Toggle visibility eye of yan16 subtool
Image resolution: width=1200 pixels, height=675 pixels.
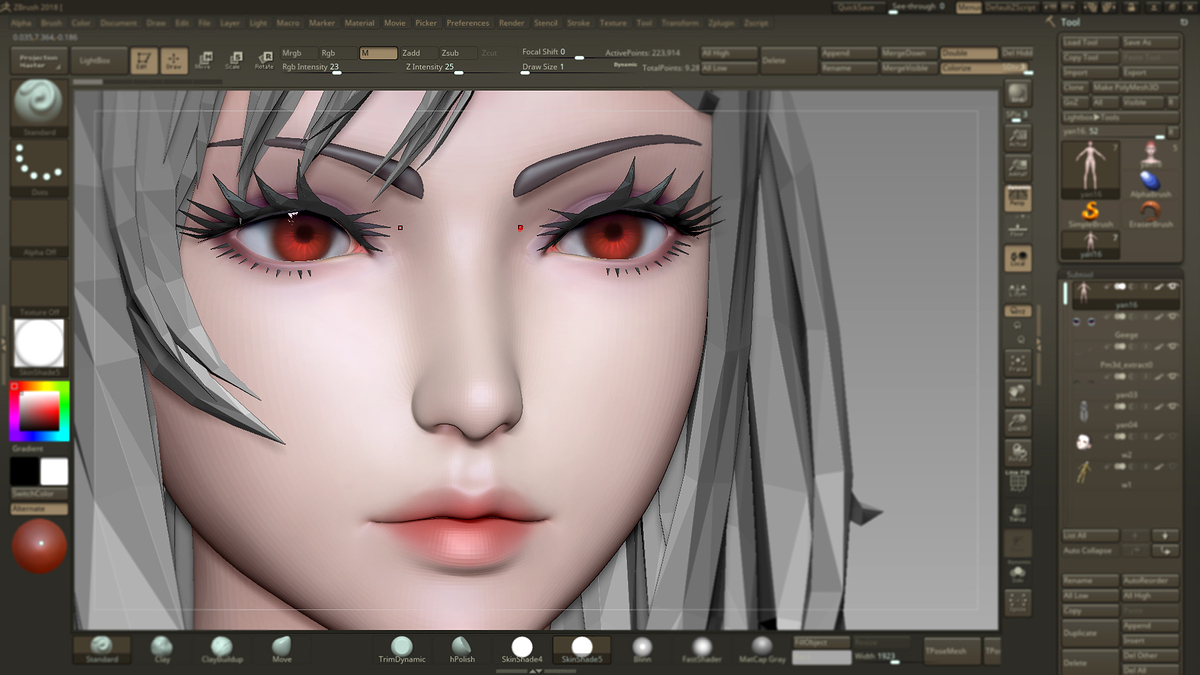click(1172, 286)
